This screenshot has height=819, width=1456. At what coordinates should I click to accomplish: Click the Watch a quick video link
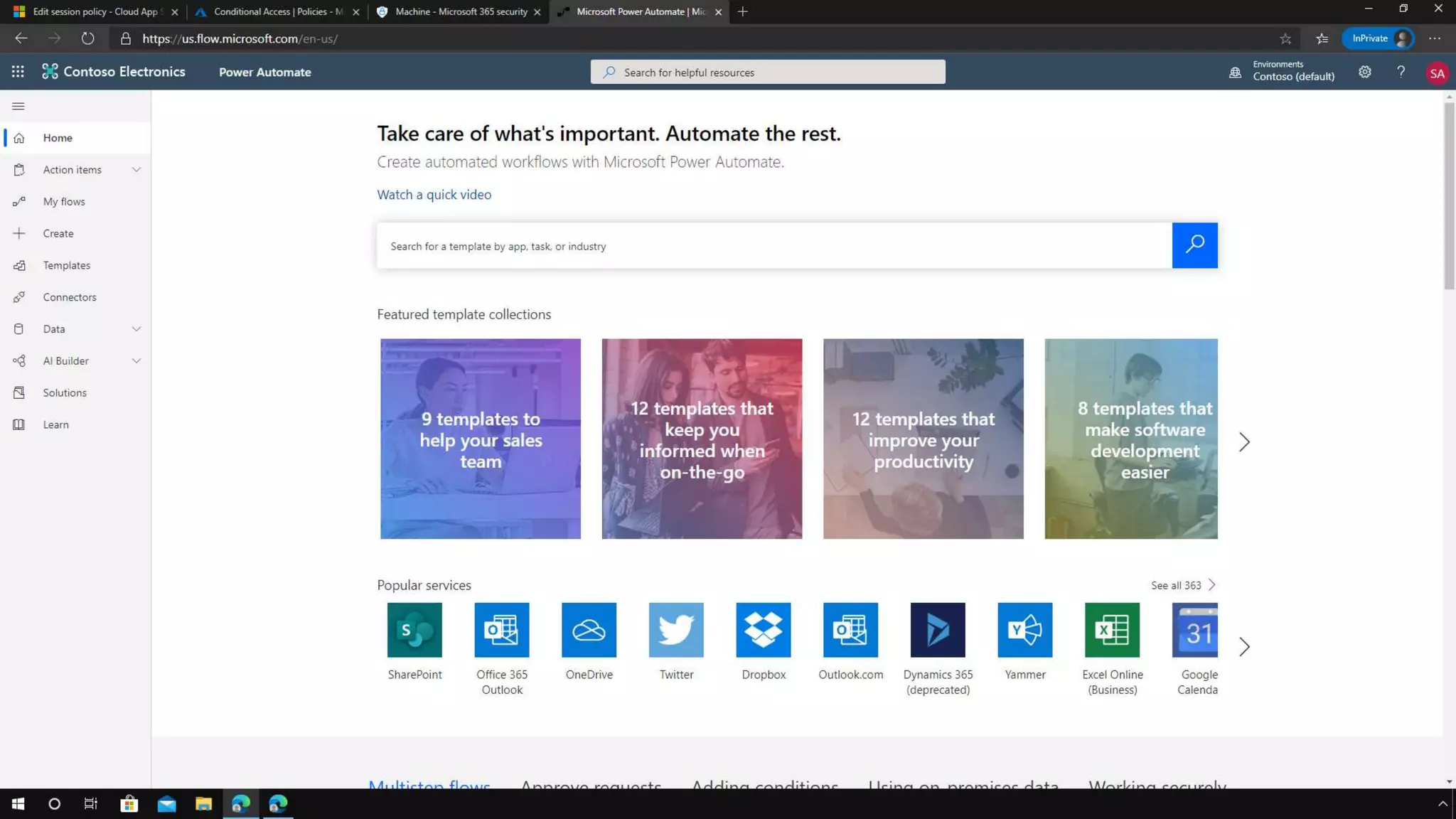pos(434,194)
